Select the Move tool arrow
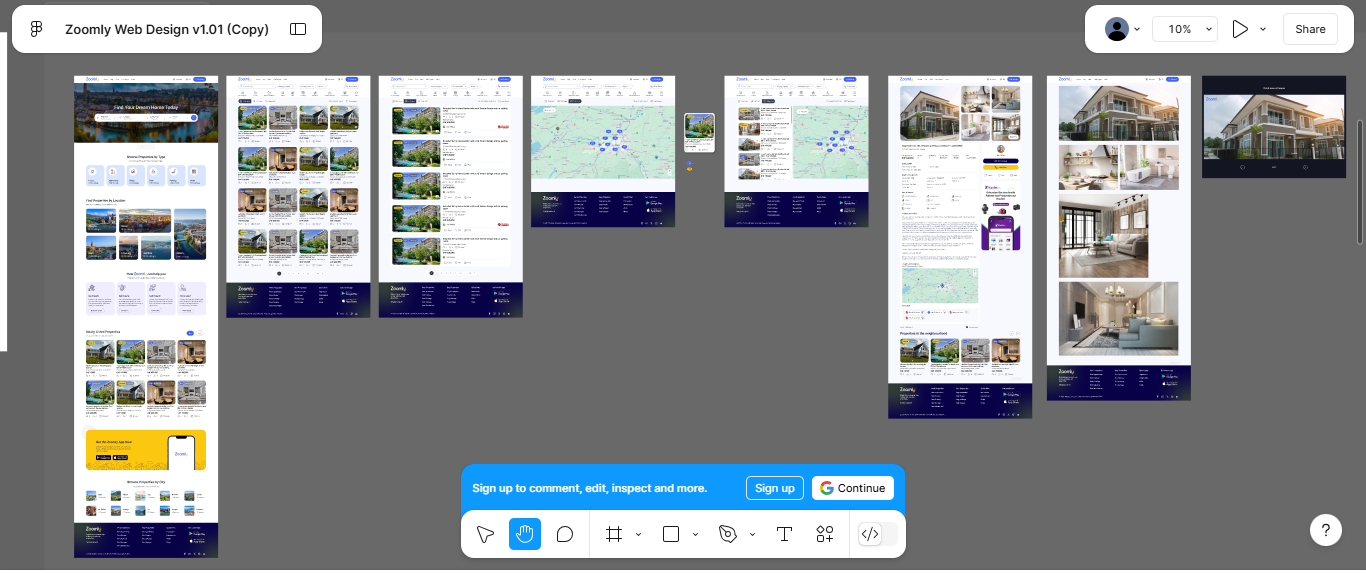 [x=485, y=534]
